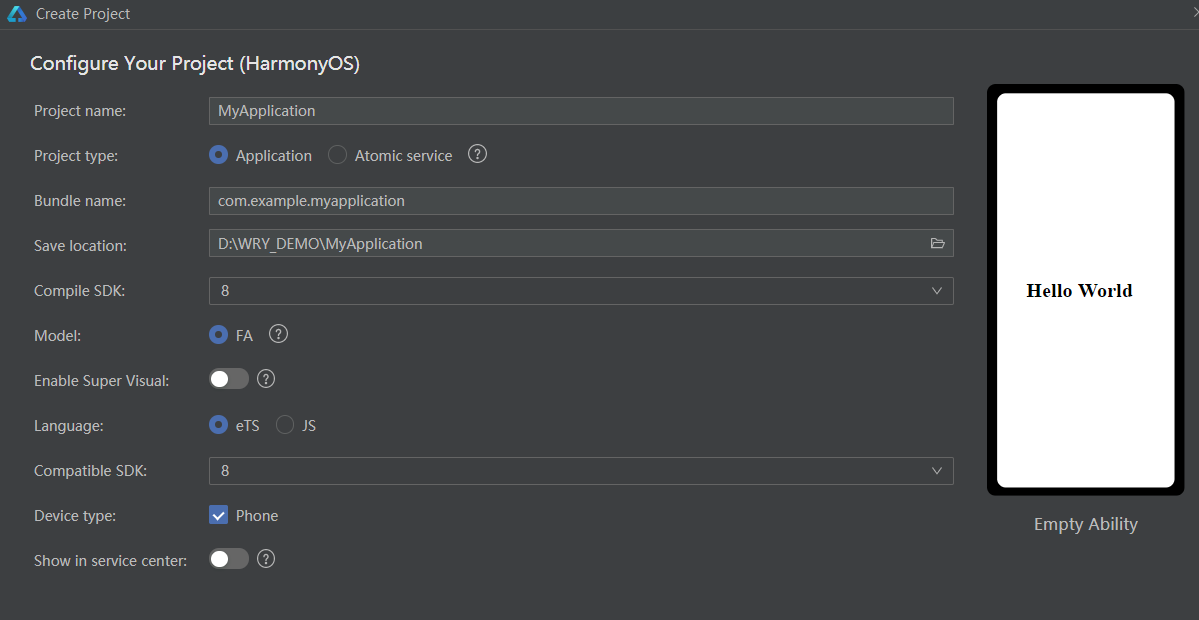Click the Empty Ability template label
Screen dimensions: 1199x620
[x=1086, y=524]
